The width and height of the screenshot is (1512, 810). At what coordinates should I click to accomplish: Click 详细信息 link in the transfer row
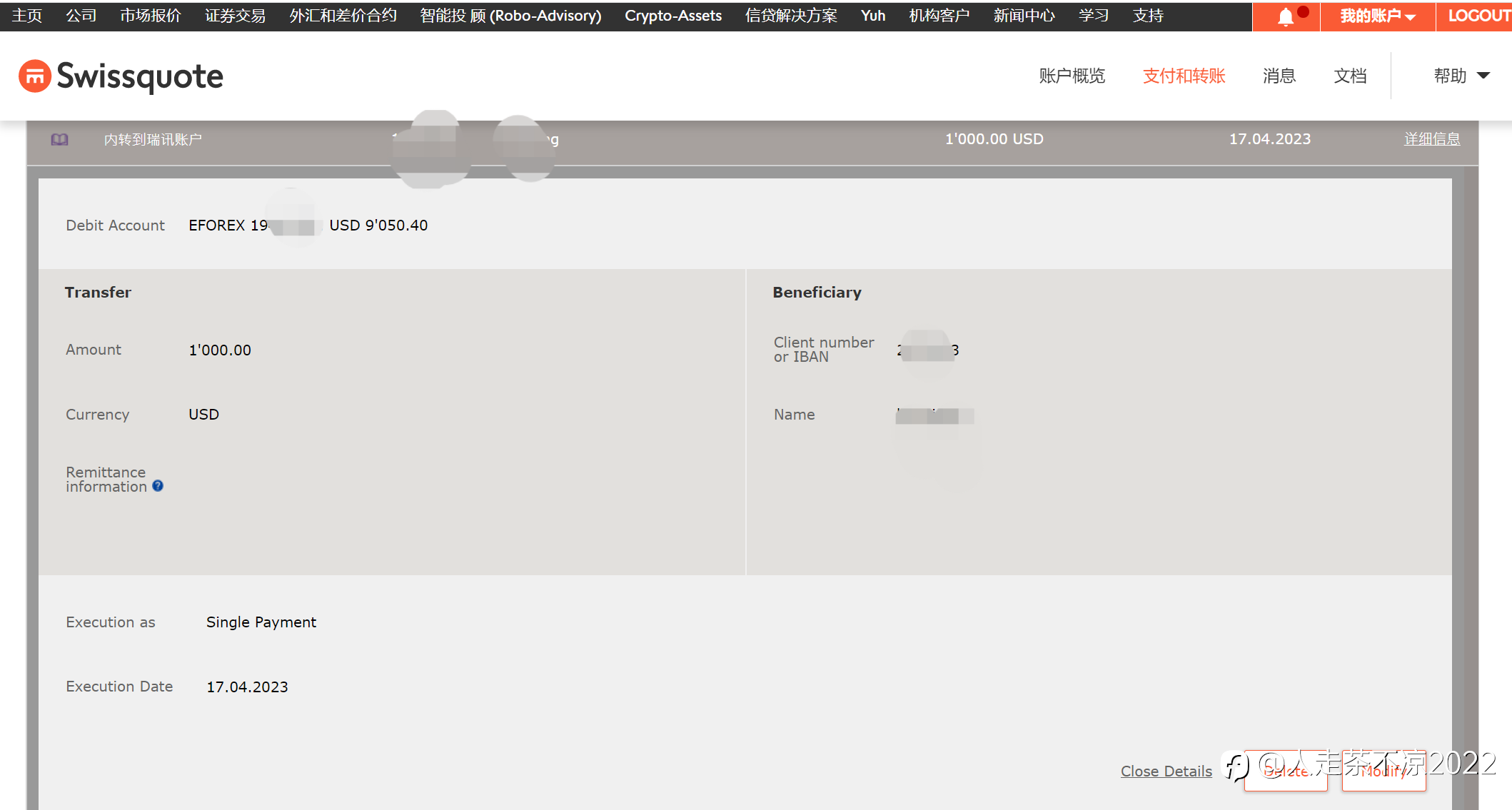(1431, 139)
